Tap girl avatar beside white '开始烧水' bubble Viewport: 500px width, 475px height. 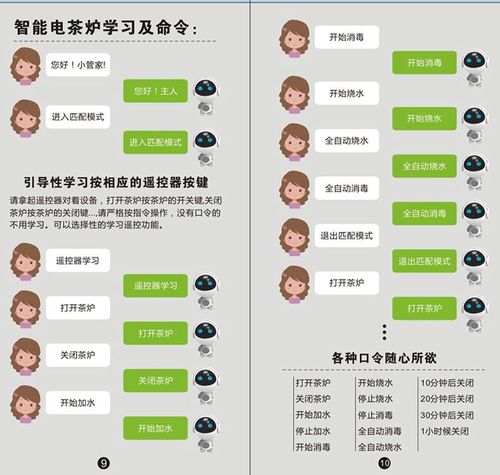[294, 95]
